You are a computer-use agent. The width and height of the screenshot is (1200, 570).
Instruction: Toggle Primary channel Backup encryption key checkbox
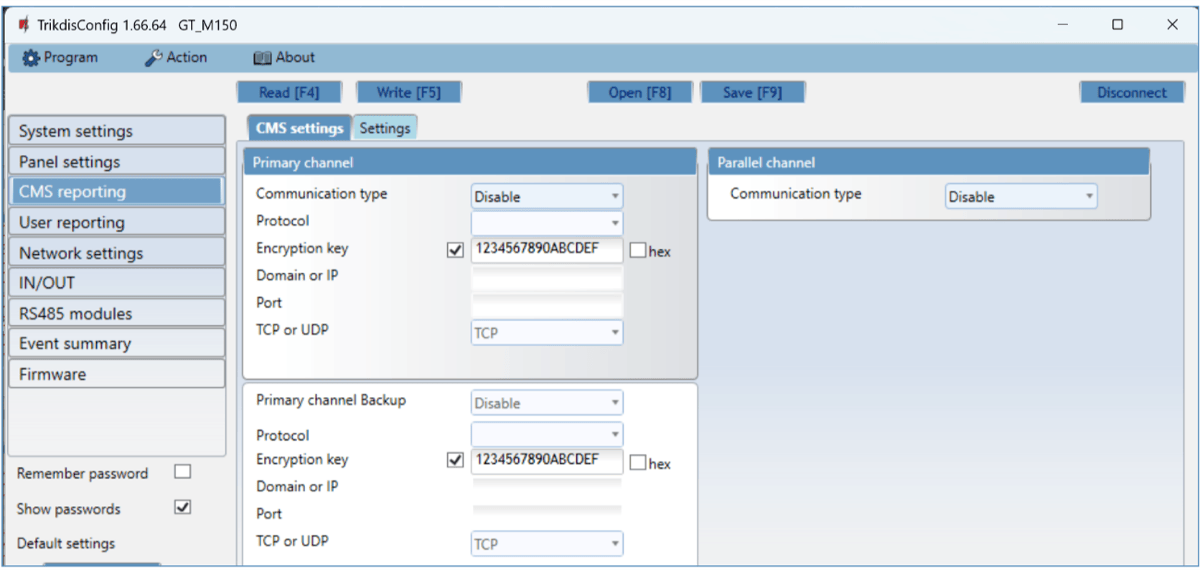tap(456, 460)
